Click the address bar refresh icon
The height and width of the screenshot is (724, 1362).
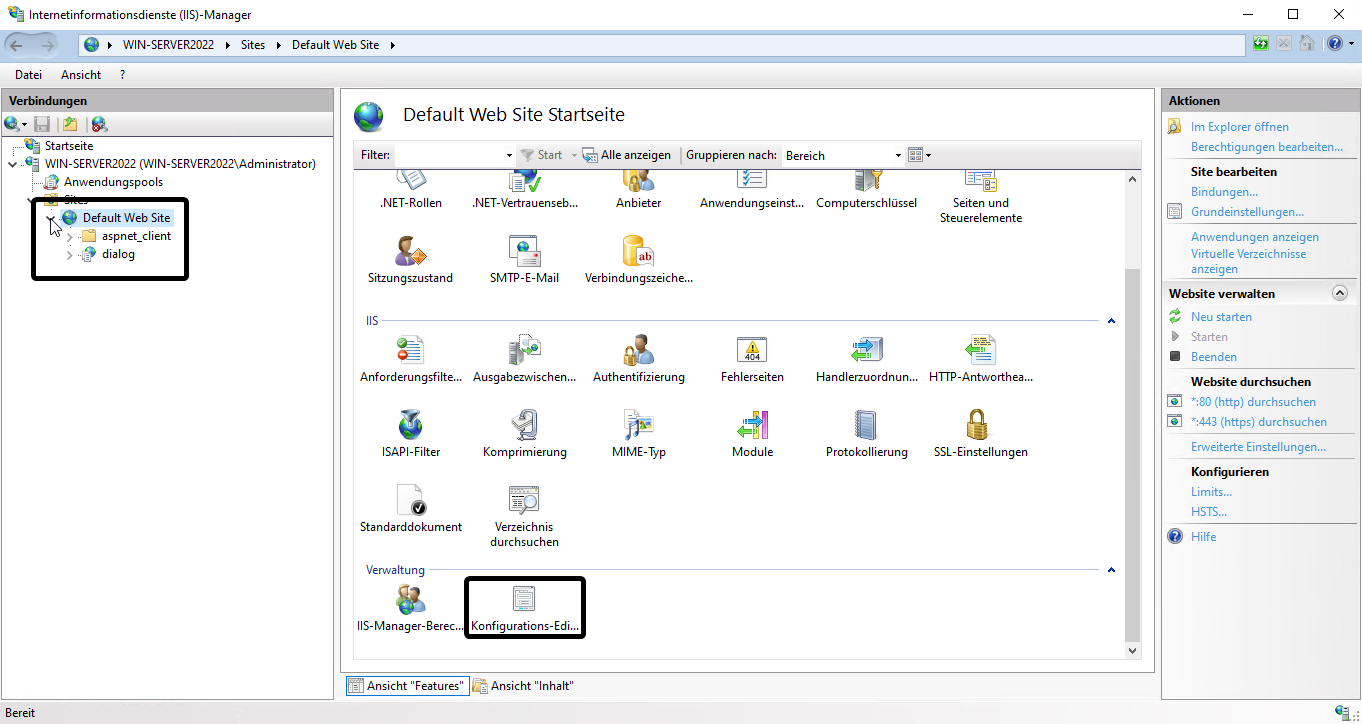[x=1261, y=44]
